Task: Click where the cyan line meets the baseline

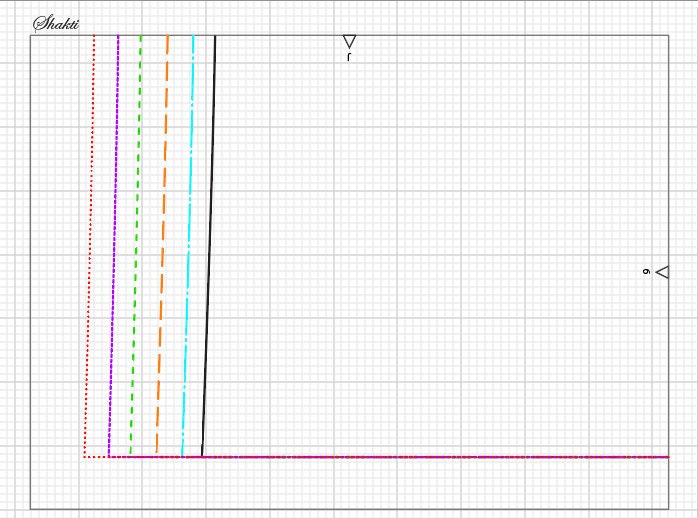Action: click(182, 457)
